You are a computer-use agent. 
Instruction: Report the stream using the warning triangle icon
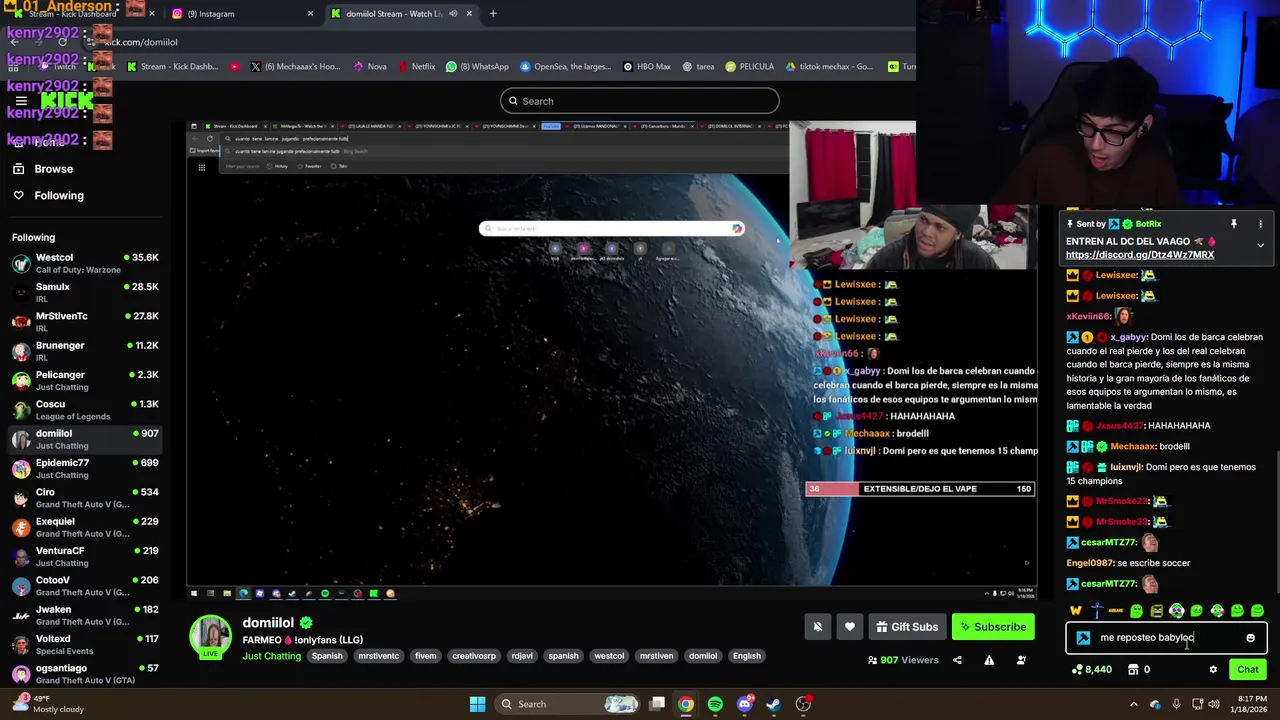pyautogui.click(x=989, y=660)
